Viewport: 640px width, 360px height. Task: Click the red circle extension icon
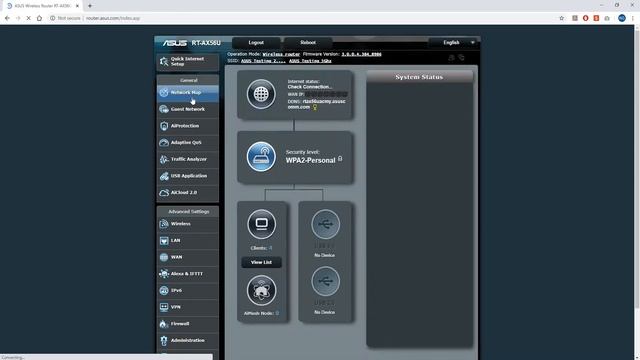point(585,18)
